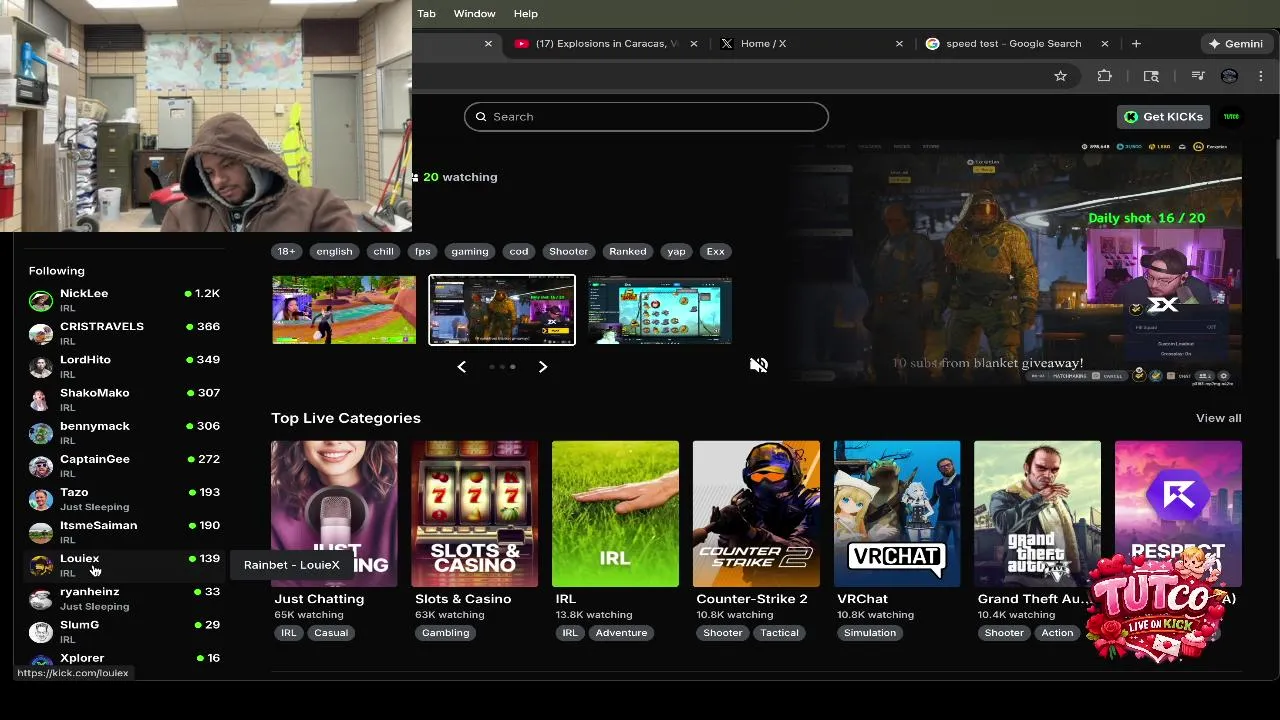Close the speed test Google Search tab

pos(1105,44)
